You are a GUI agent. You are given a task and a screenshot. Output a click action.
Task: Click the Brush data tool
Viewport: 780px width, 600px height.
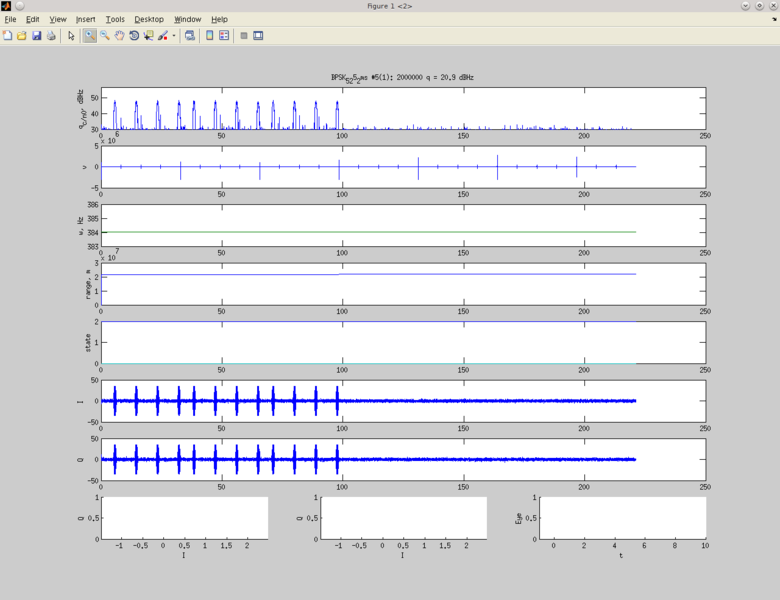162,36
